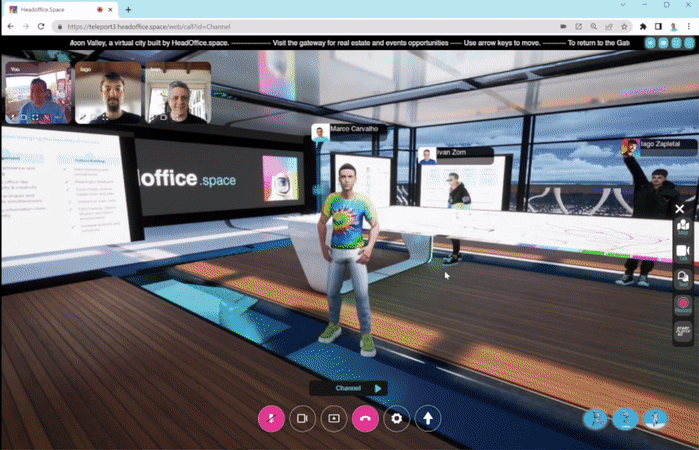Screen dimensions: 699x450
Task: Toggle the pink microphone mute button
Action: tap(271, 418)
